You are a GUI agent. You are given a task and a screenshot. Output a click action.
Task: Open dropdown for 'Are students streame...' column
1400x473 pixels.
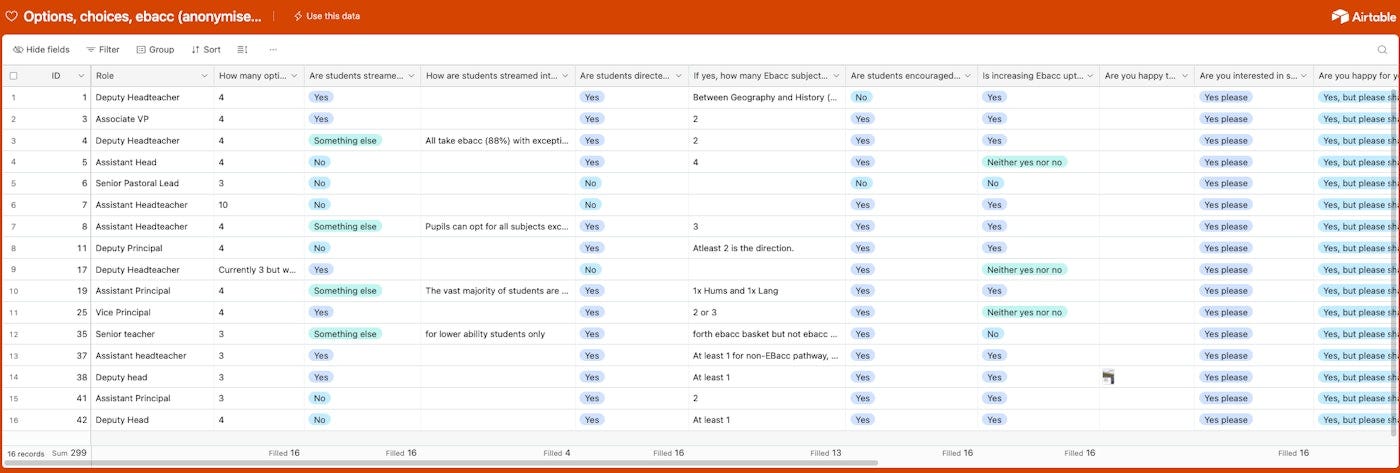[411, 76]
